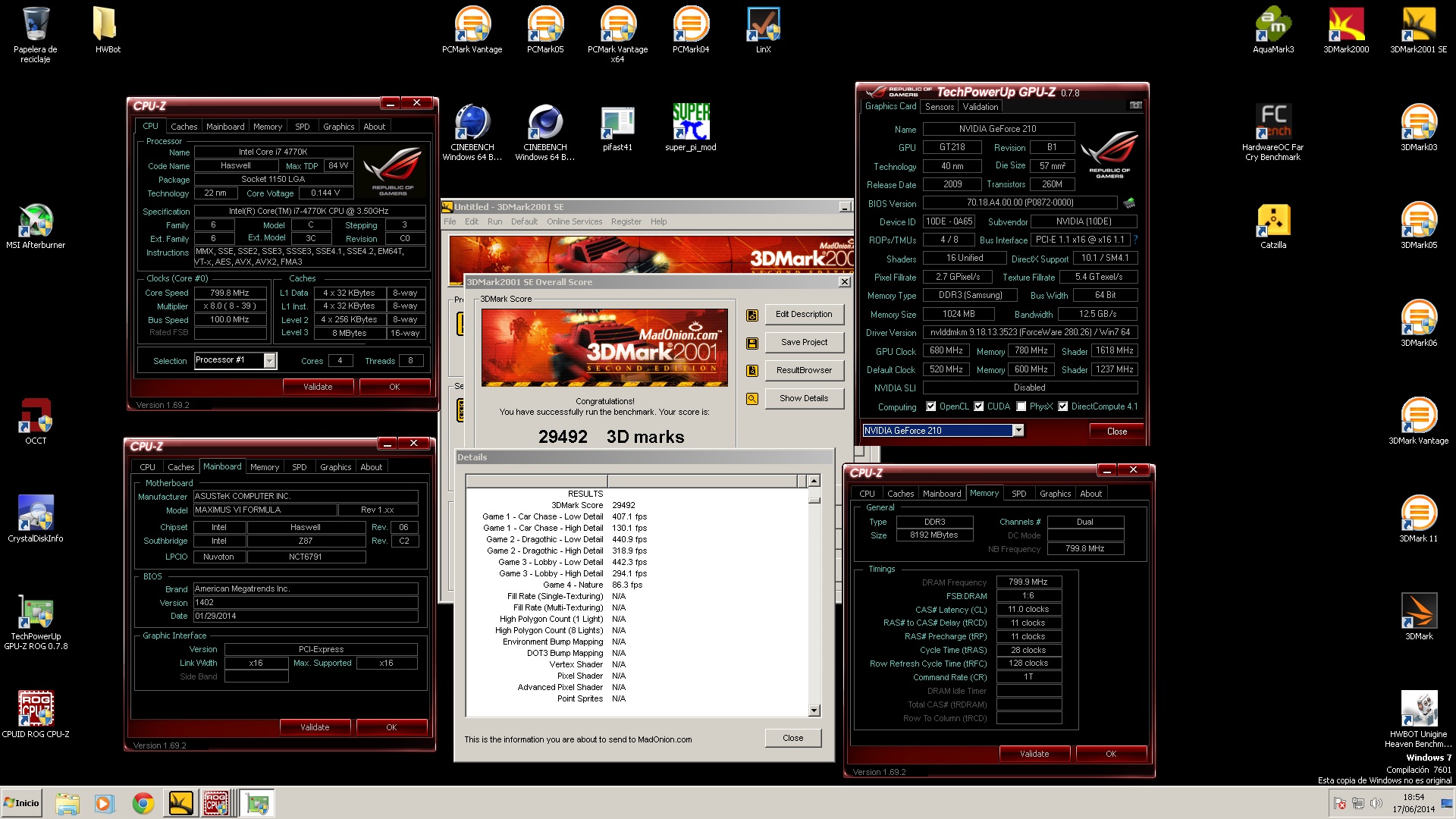The height and width of the screenshot is (819, 1456).
Task: Launch LinX from the desktop
Action: [763, 30]
